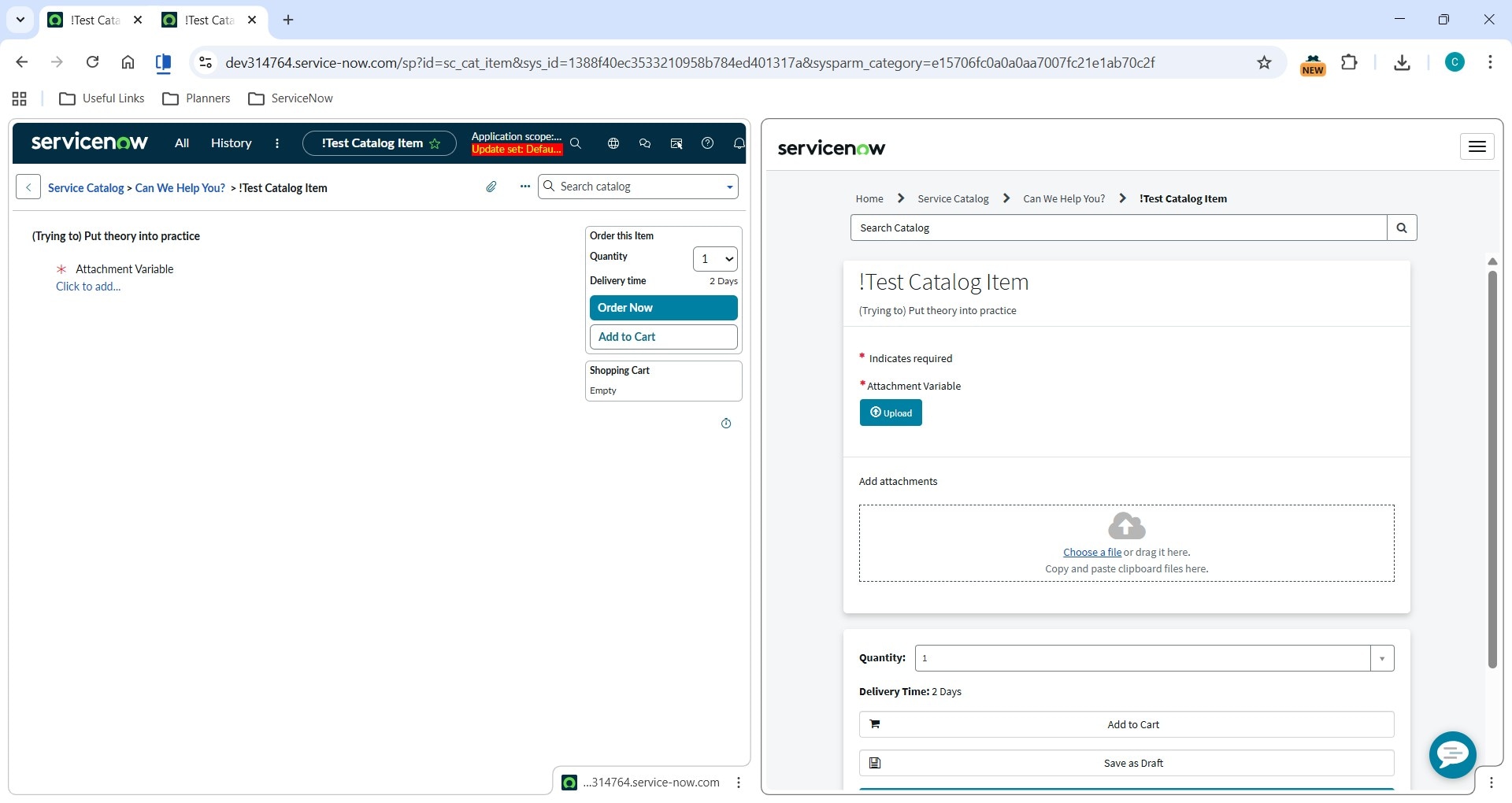Image resolution: width=1512 pixels, height=803 pixels.
Task: Toggle favorite star for !Test Catalog Item
Action: [435, 143]
